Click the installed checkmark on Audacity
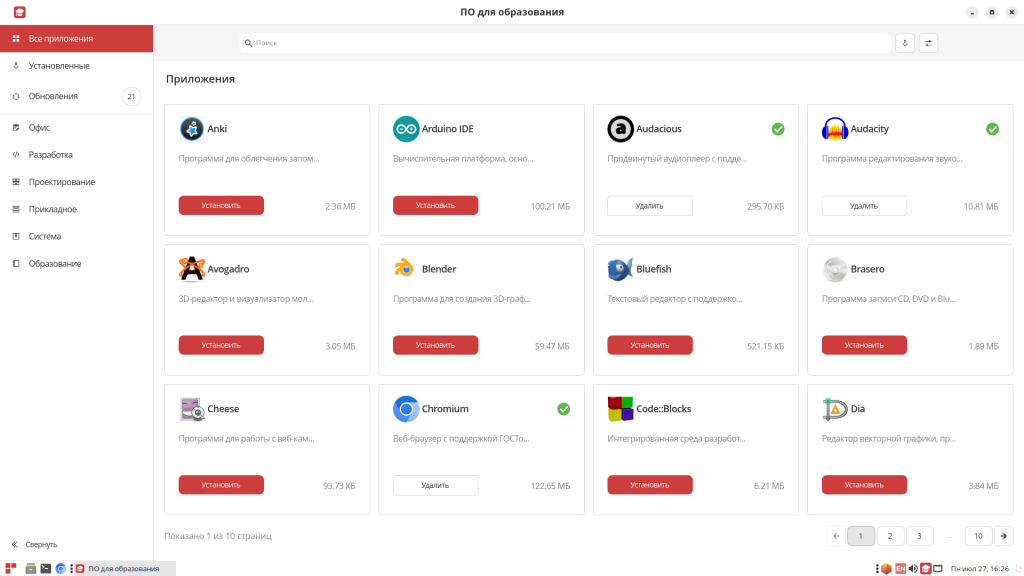1024x576 pixels. (992, 129)
